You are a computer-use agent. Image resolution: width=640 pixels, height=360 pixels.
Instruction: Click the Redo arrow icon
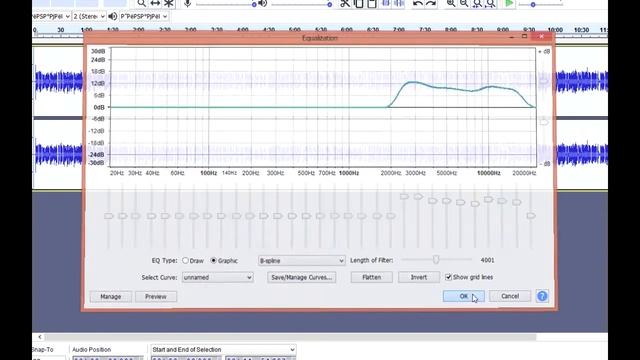pyautogui.click(x=431, y=4)
